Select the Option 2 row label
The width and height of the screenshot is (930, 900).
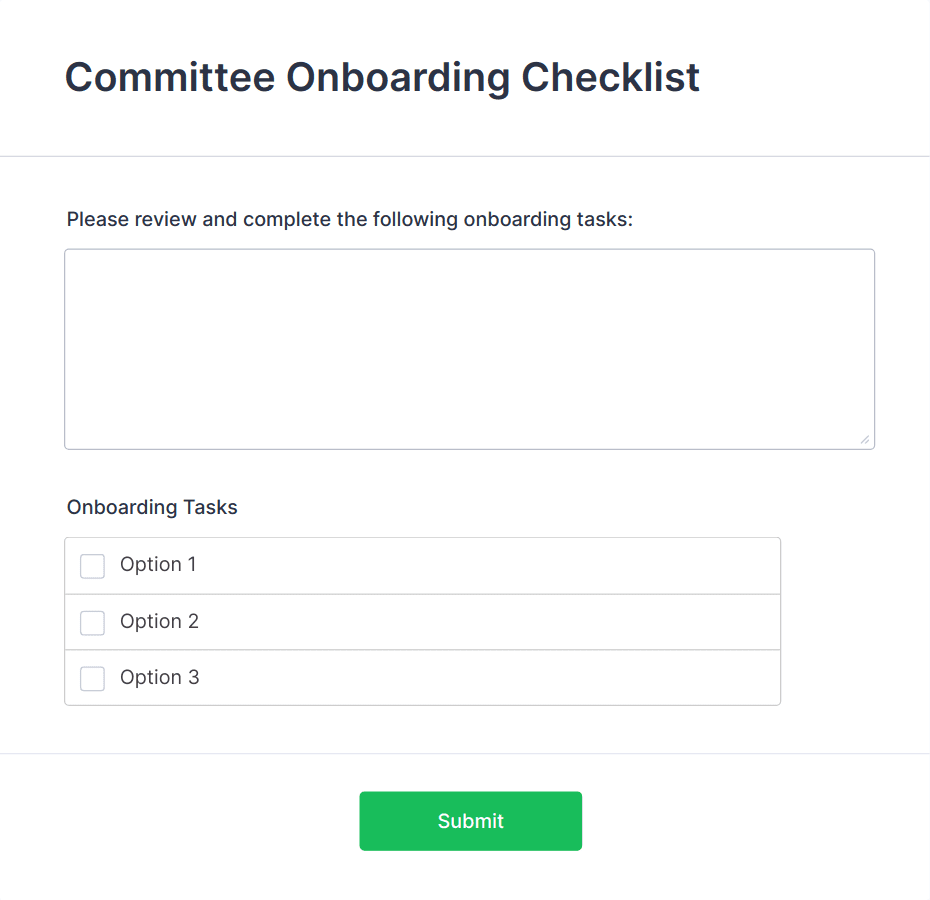point(158,622)
